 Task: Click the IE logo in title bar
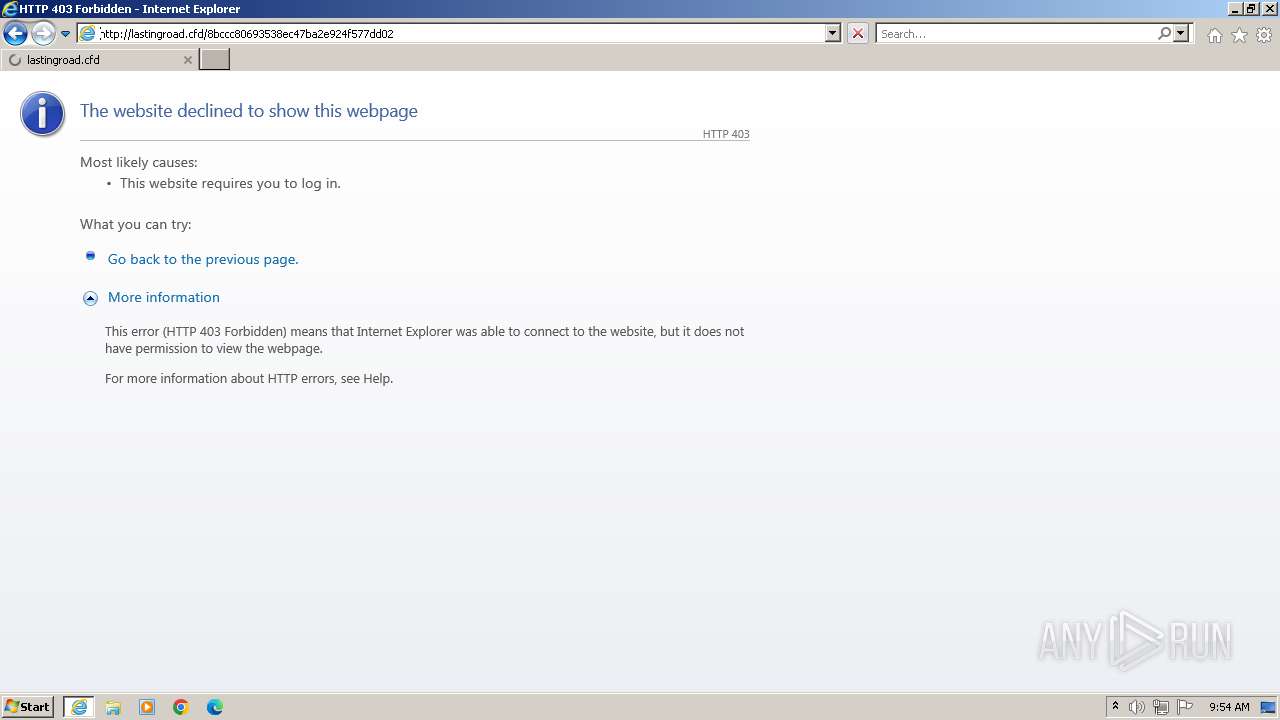[x=9, y=9]
